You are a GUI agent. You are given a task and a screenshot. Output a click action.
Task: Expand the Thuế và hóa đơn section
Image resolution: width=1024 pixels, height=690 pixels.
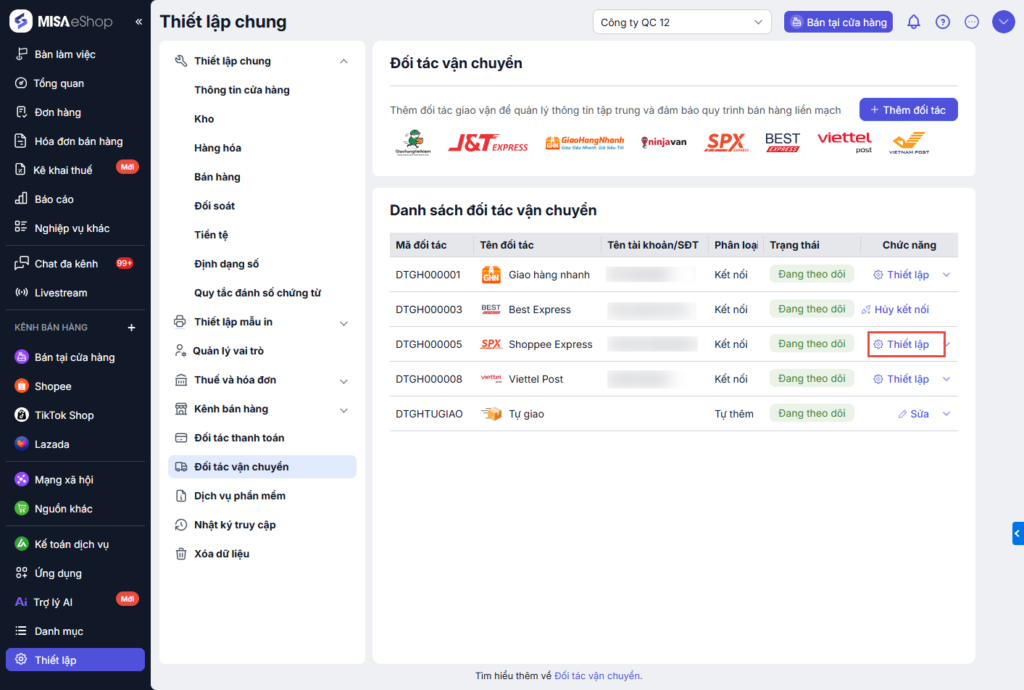tap(343, 380)
